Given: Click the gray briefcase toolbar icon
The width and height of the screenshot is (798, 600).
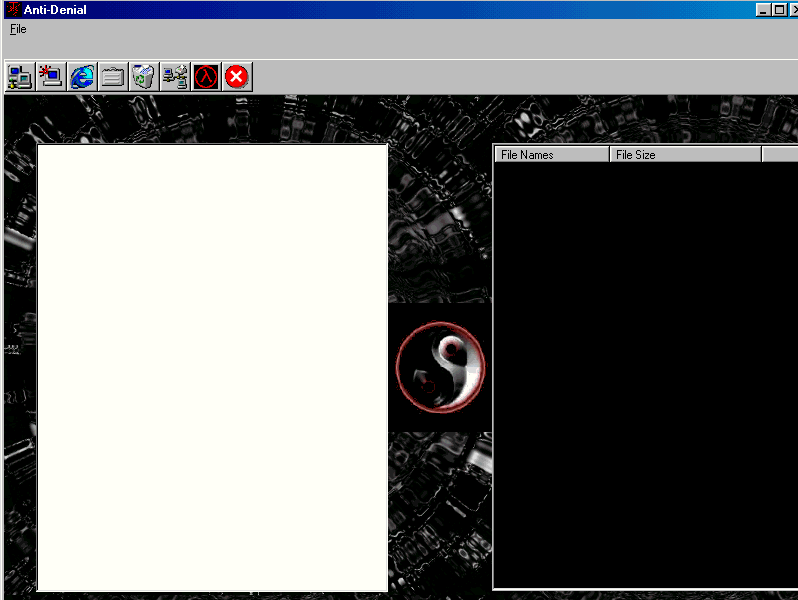Looking at the screenshot, I should coord(113,77).
